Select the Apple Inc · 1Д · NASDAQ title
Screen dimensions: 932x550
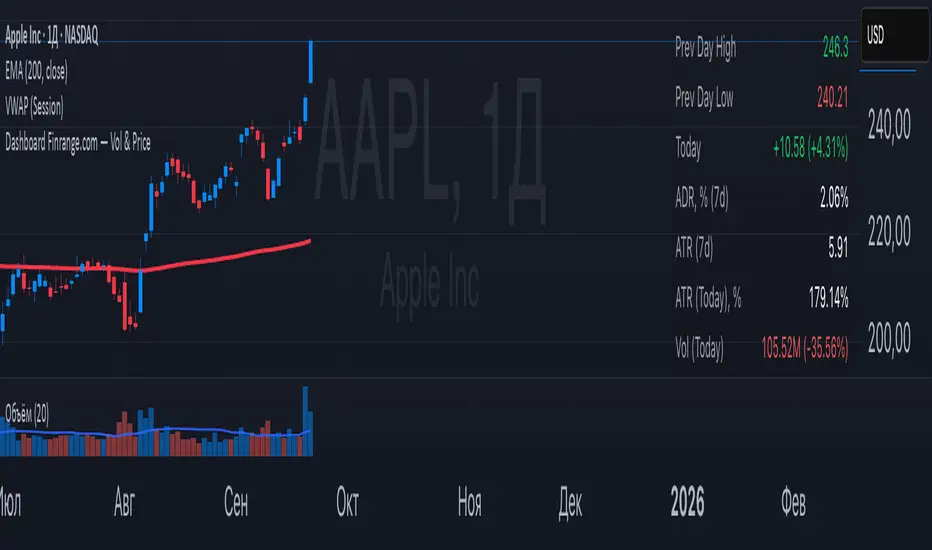click(x=52, y=36)
